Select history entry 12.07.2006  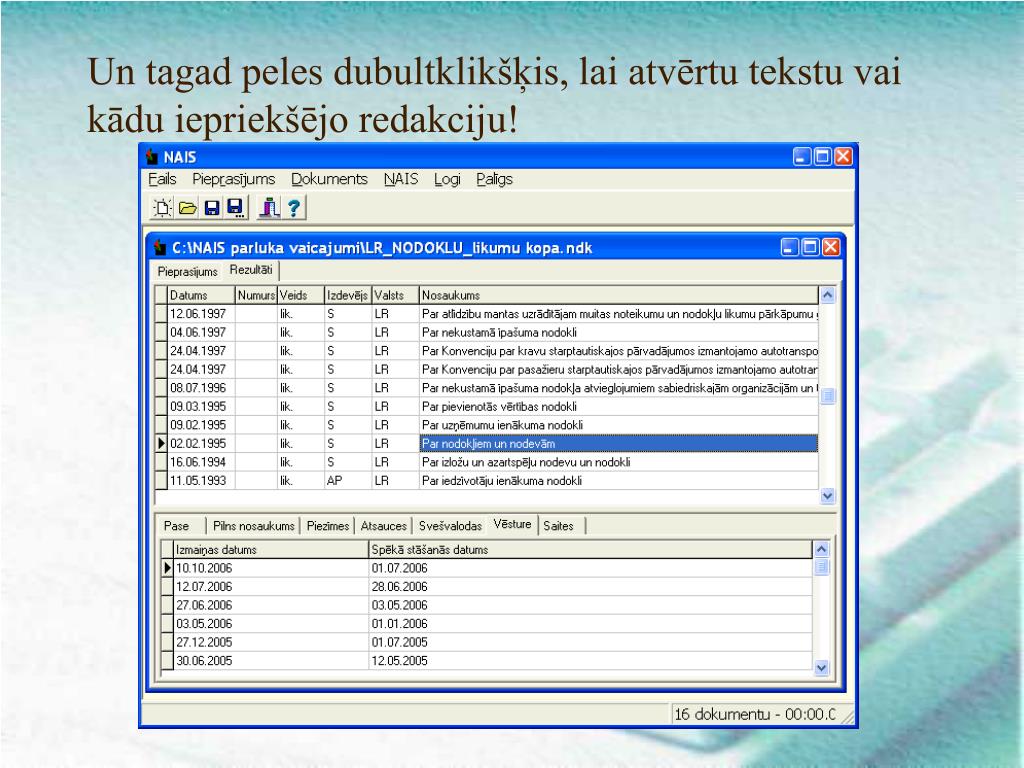point(271,586)
